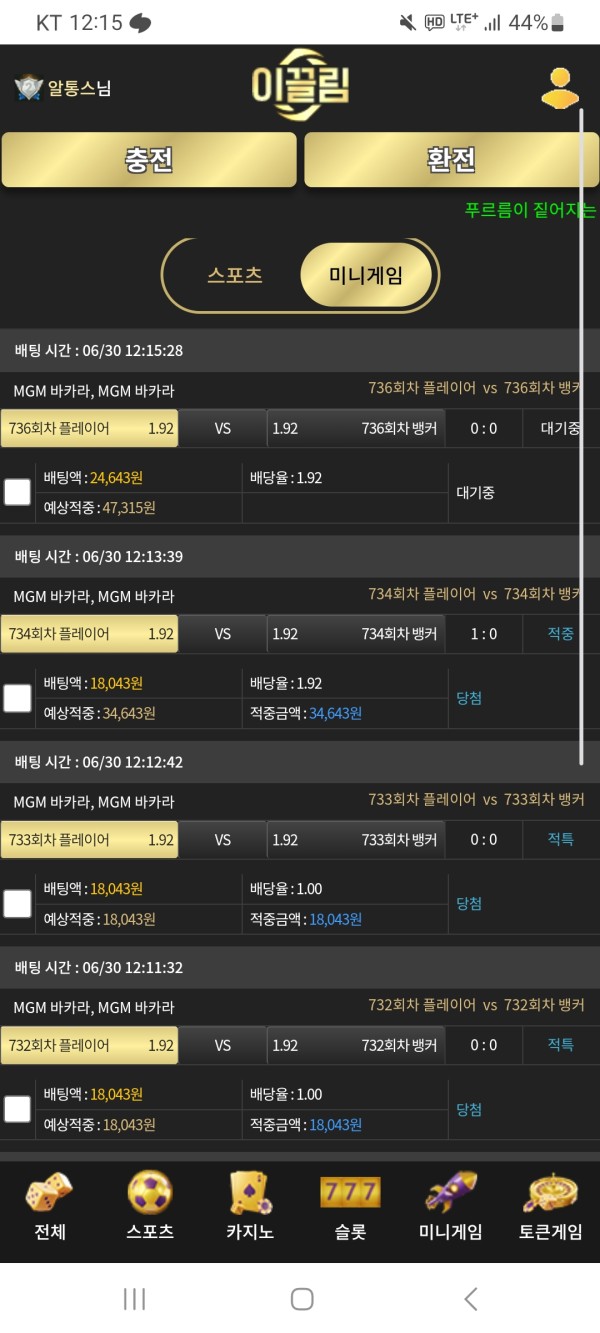The width and height of the screenshot is (600, 1333).
Task: Tap the Android back navigation button
Action: [471, 1299]
